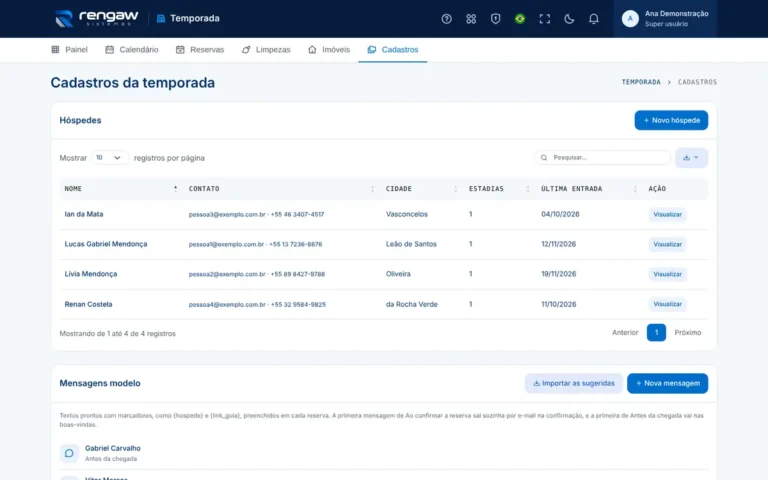Sort table by Contato column

[x=281, y=189]
